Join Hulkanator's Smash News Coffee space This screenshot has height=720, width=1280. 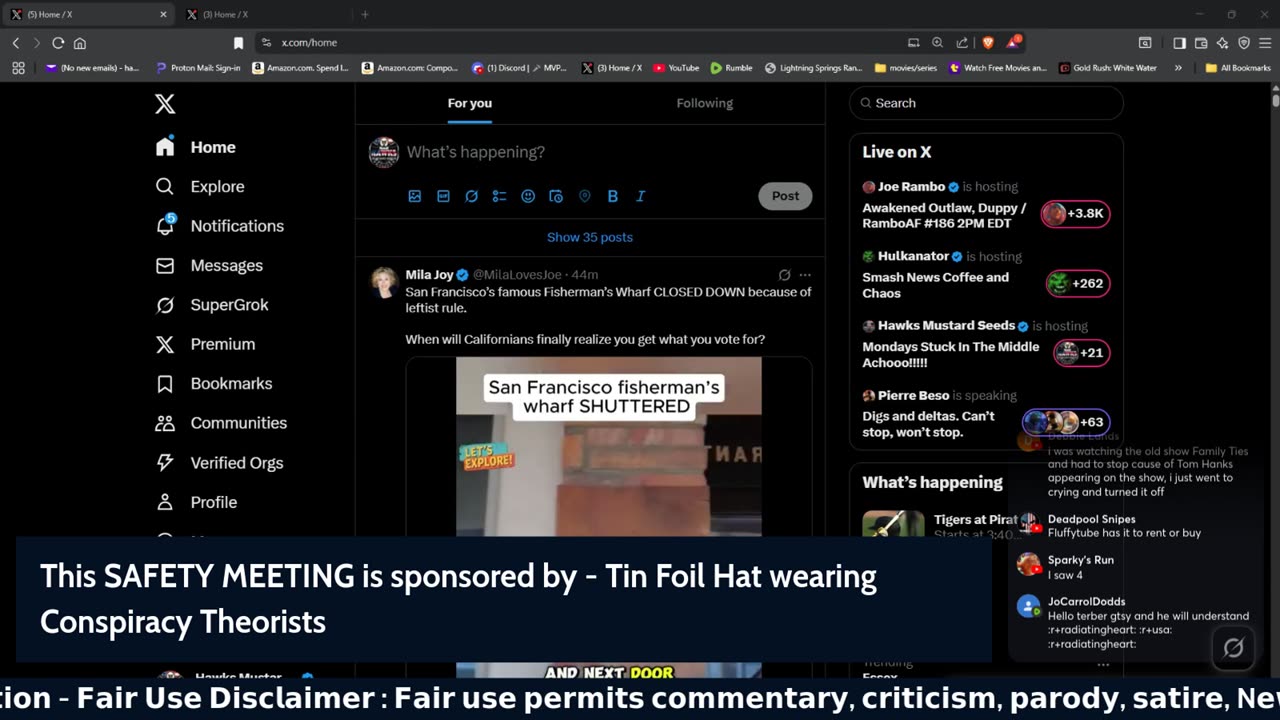click(986, 275)
